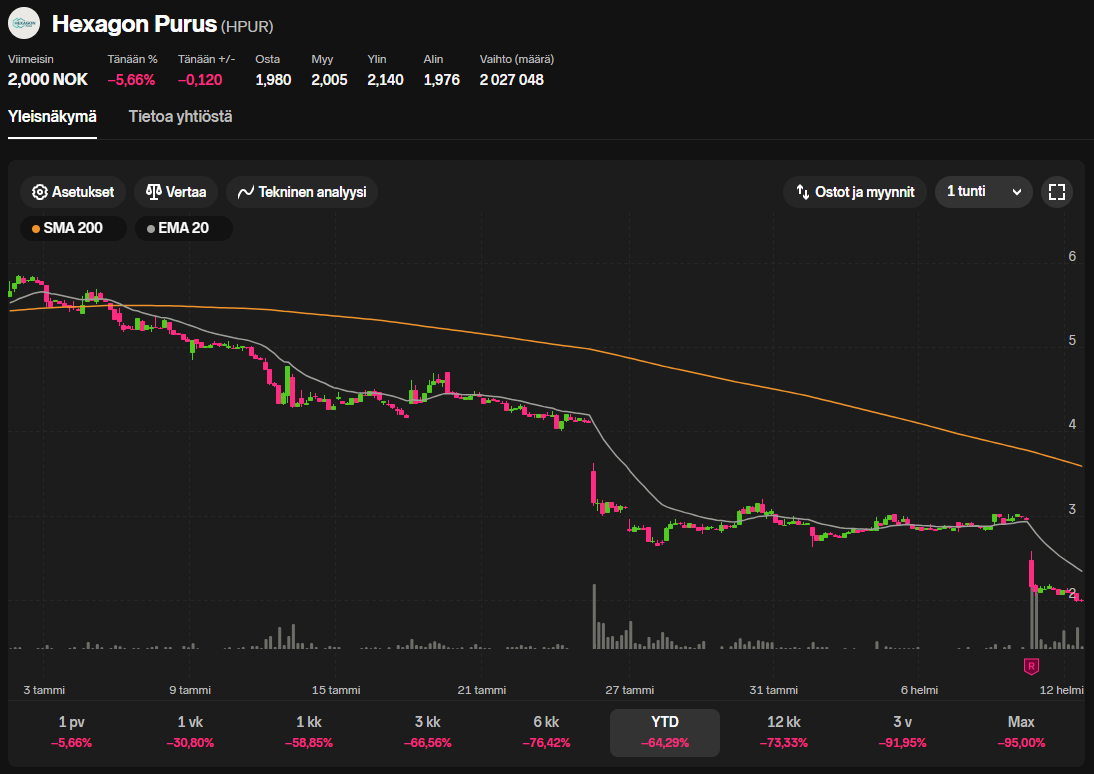Expand the 1 tunti interval dropdown
Image resolution: width=1094 pixels, height=774 pixels.
(984, 192)
